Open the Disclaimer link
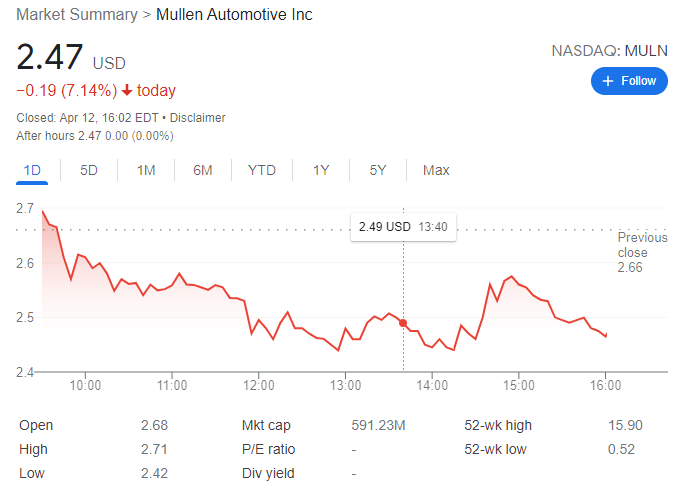The image size is (693, 497). pos(197,118)
